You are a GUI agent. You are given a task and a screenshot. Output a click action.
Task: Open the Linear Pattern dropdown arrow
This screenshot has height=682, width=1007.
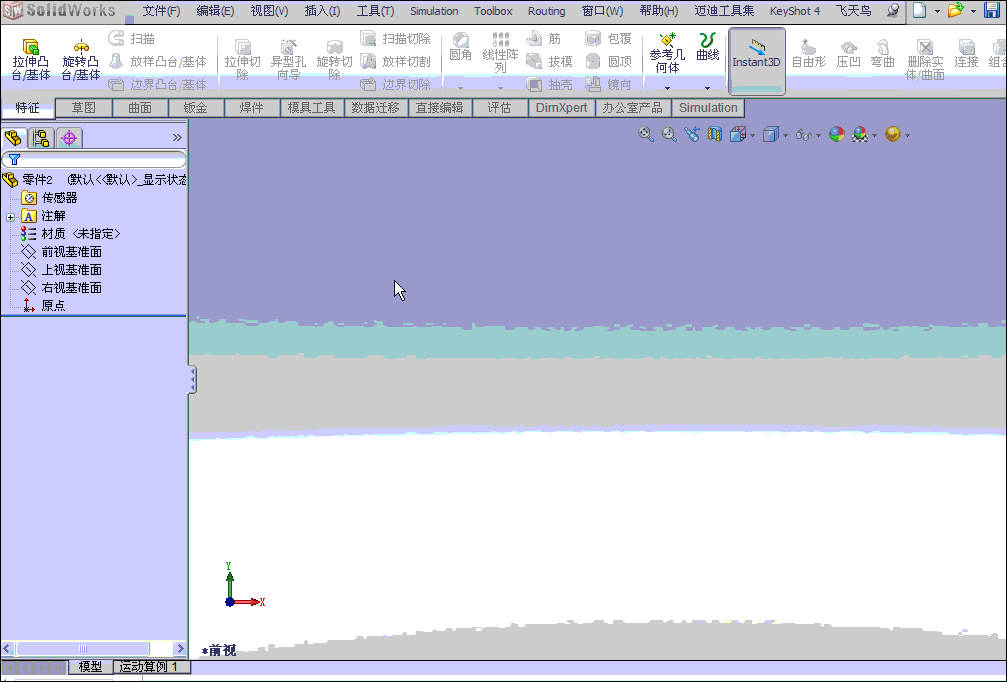click(x=500, y=88)
